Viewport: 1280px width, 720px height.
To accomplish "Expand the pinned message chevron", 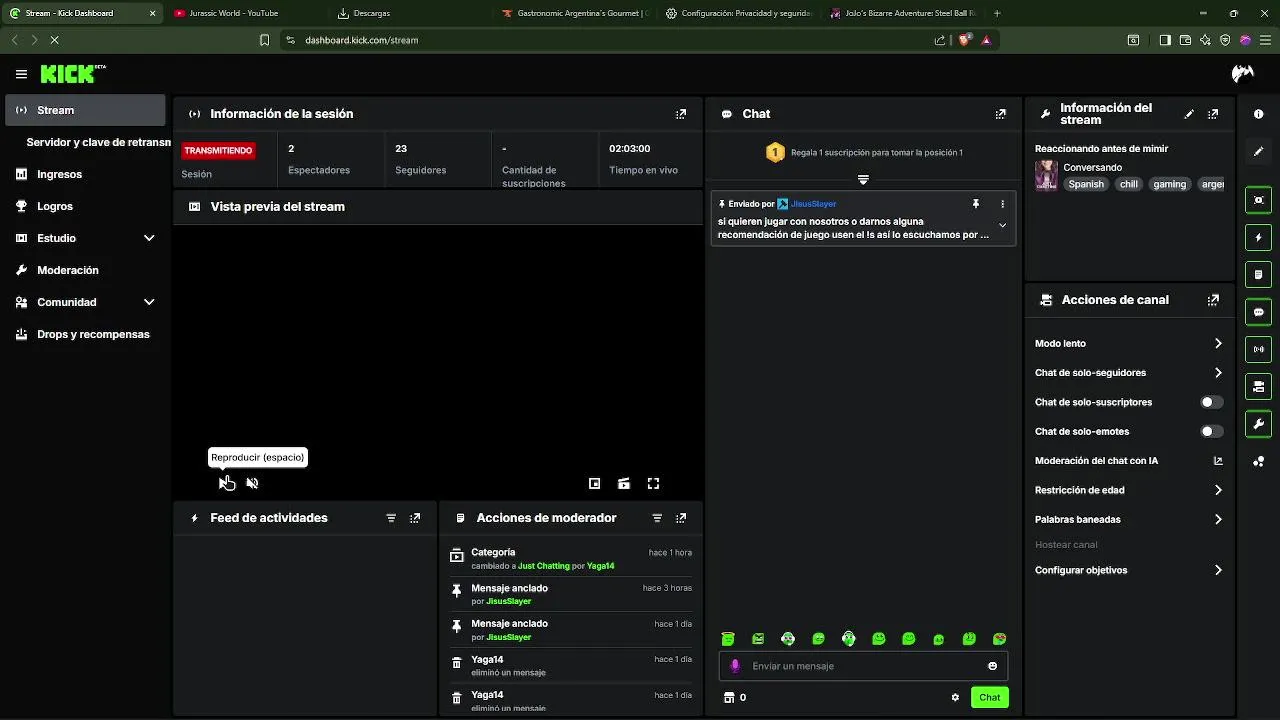I will pos(1002,226).
